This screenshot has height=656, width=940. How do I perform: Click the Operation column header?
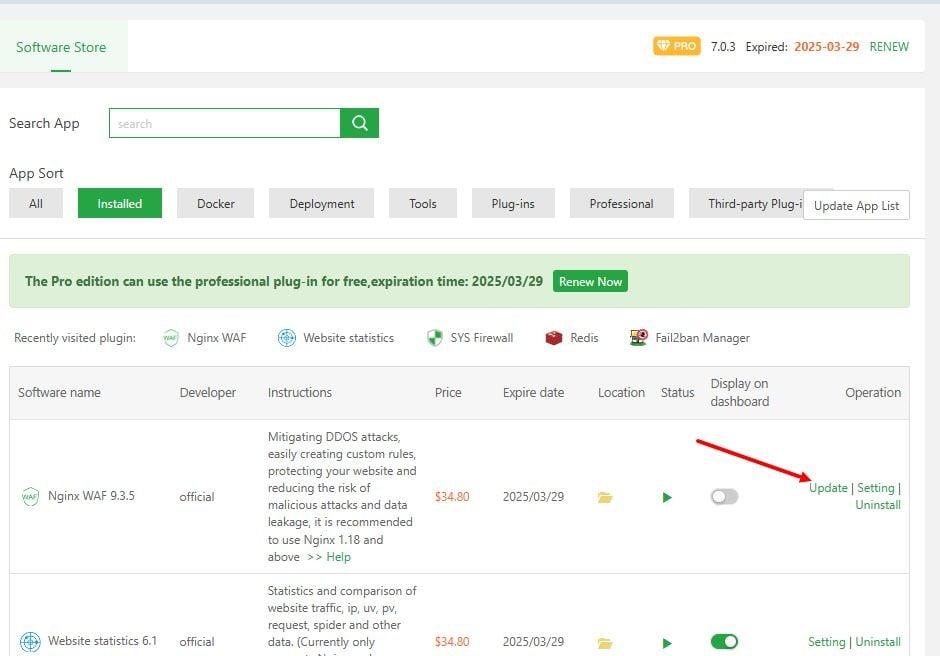click(873, 393)
